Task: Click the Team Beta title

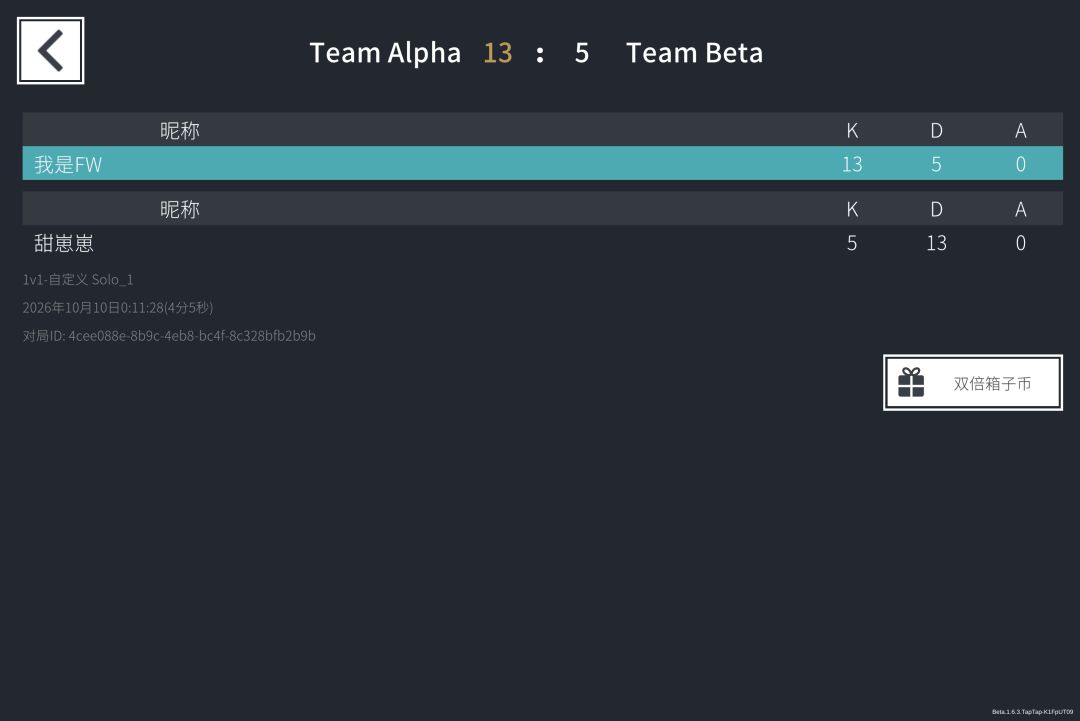Action: point(694,53)
